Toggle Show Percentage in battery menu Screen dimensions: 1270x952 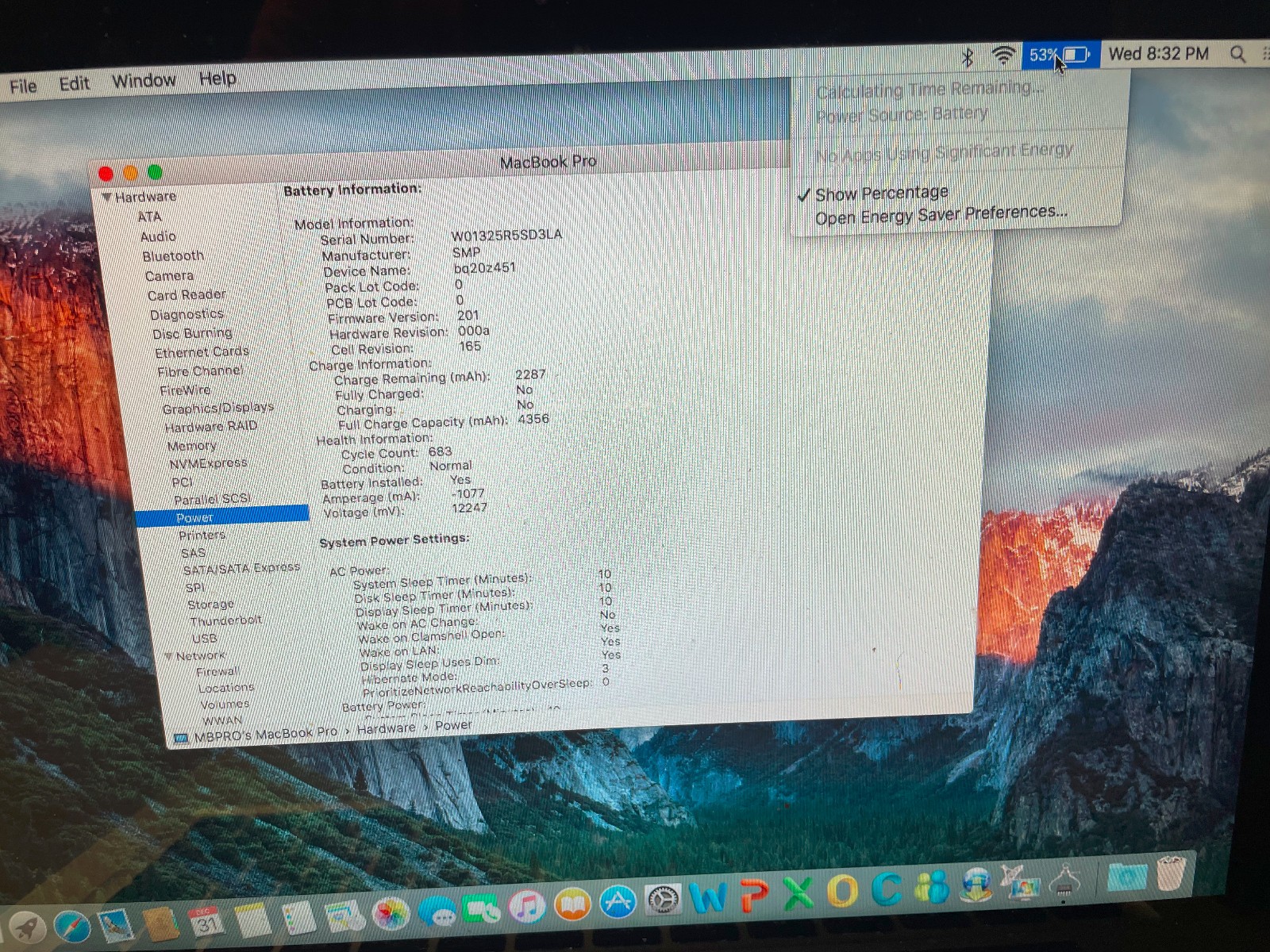coord(881,194)
